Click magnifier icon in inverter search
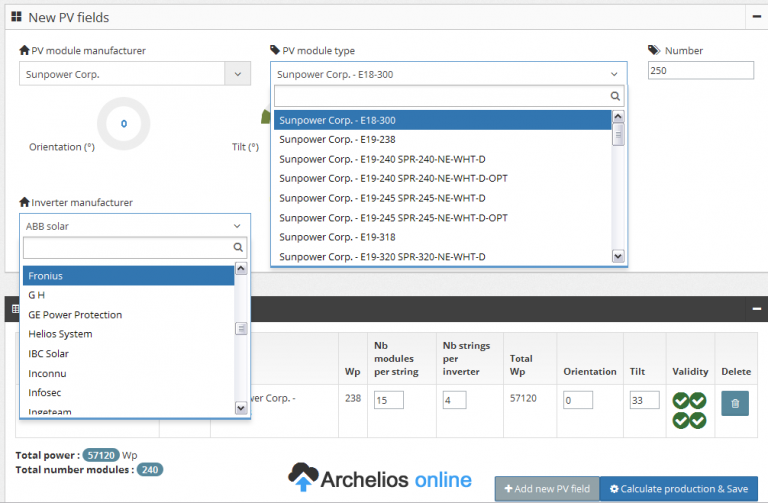This screenshot has width=768, height=503. [x=238, y=247]
